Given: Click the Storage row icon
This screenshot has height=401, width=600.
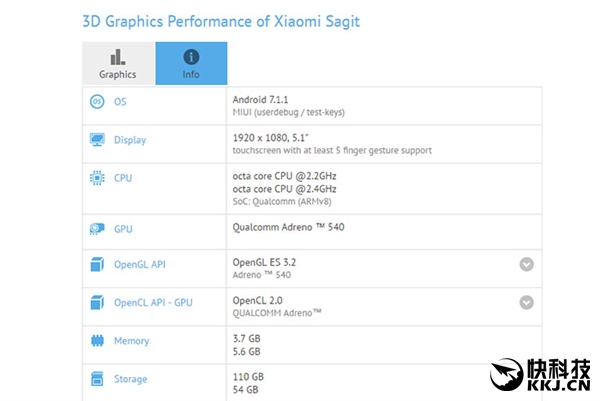Looking at the screenshot, I should pos(97,379).
